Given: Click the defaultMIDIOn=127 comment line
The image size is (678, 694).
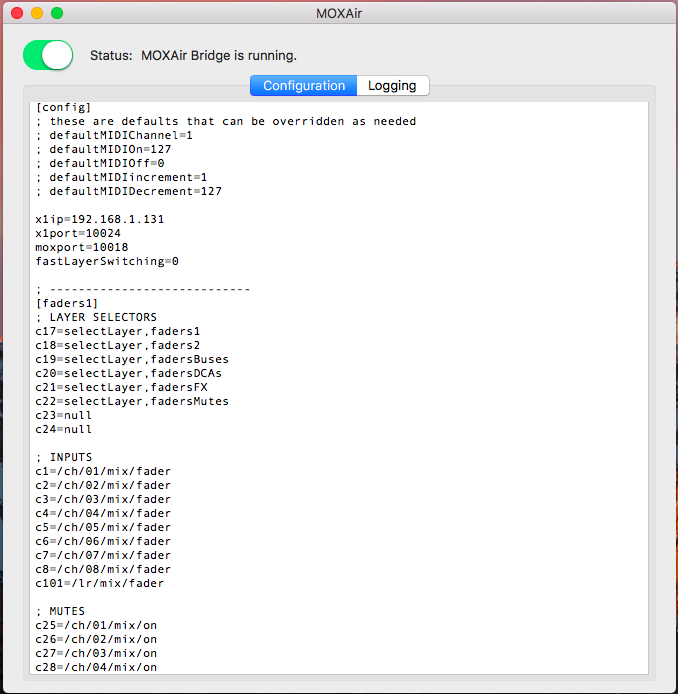Looking at the screenshot, I should coord(103,149).
